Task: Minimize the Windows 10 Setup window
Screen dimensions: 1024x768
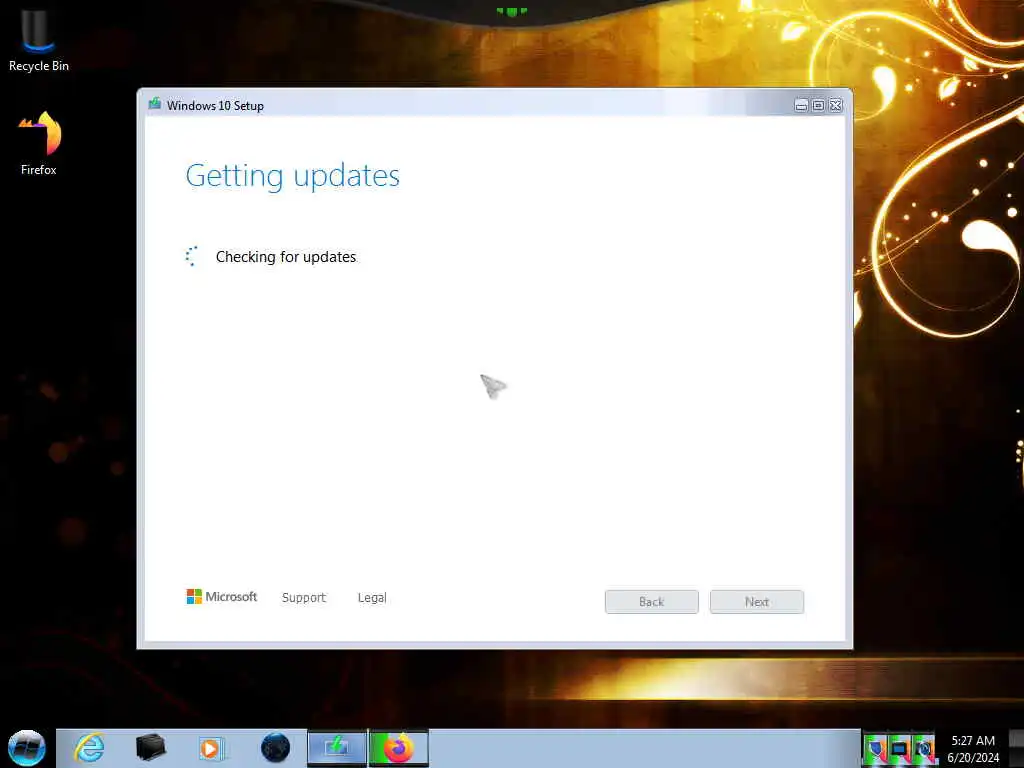Action: [x=801, y=105]
